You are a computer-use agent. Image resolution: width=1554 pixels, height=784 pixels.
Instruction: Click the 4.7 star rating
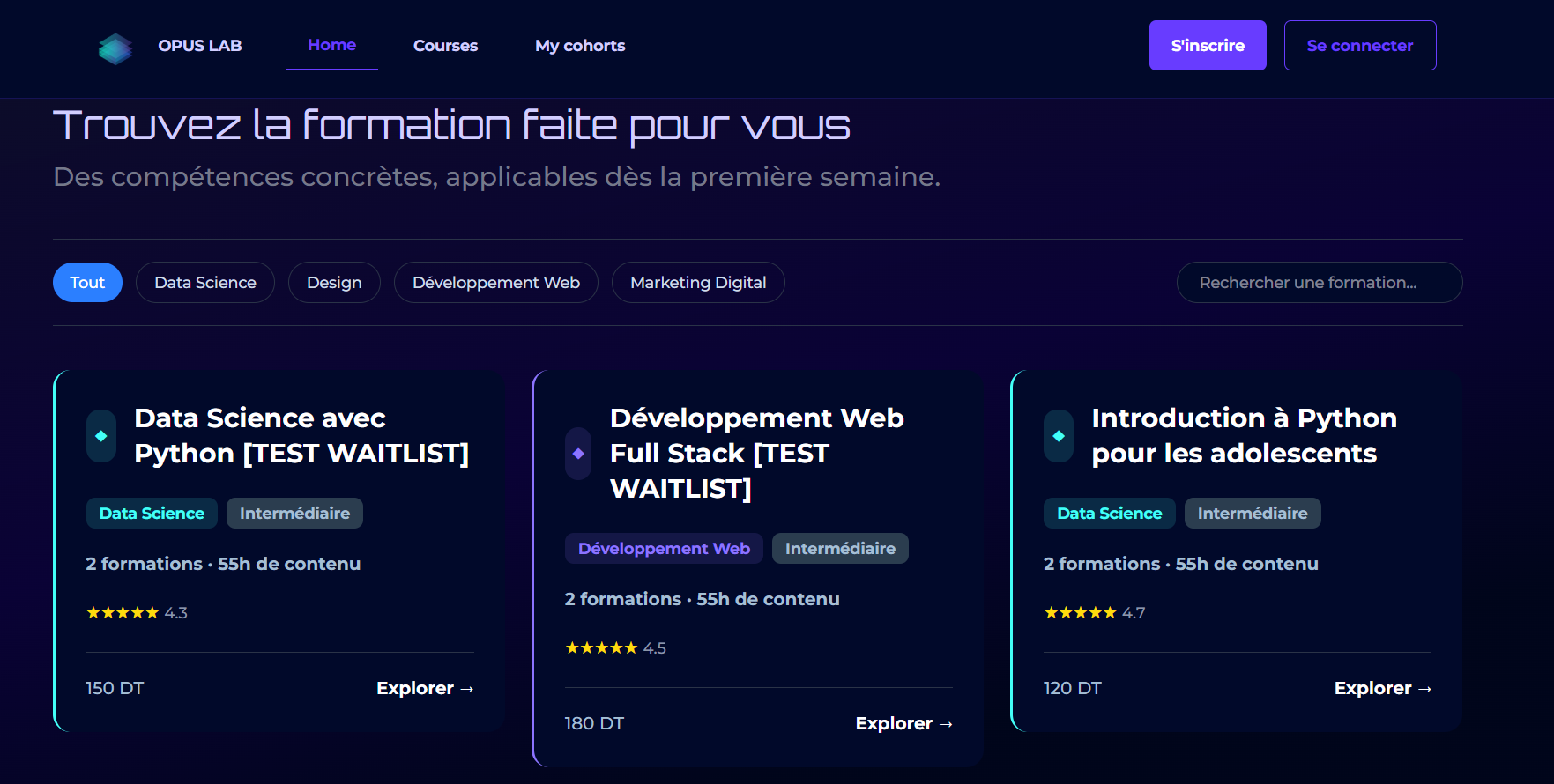pyautogui.click(x=1095, y=612)
